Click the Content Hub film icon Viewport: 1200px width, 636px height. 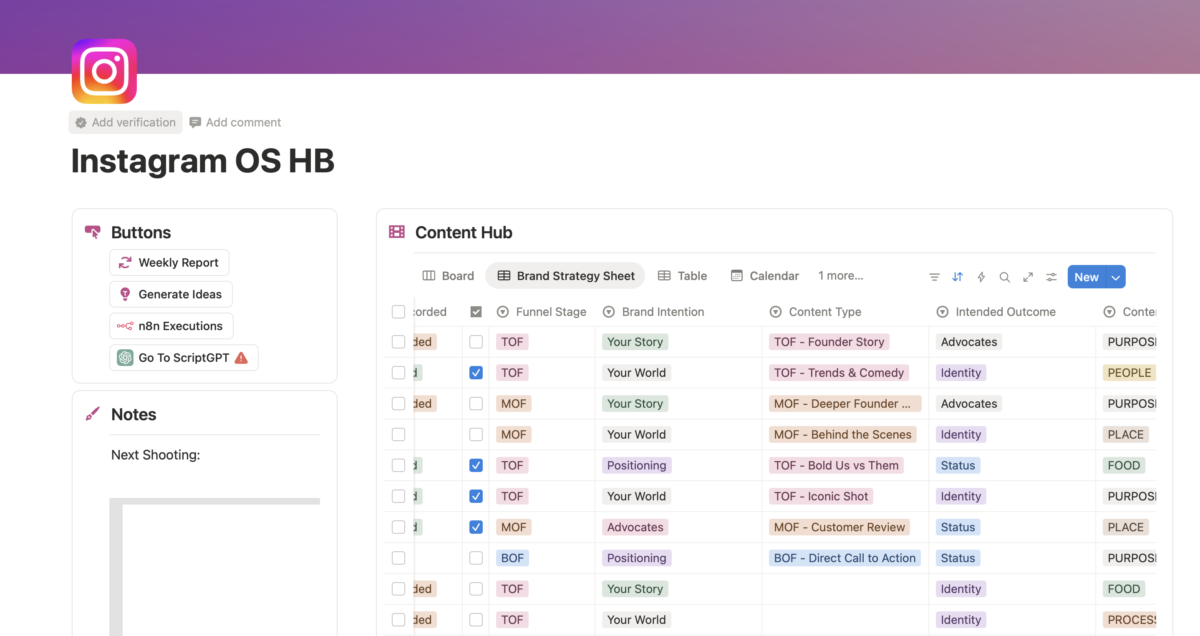397,232
